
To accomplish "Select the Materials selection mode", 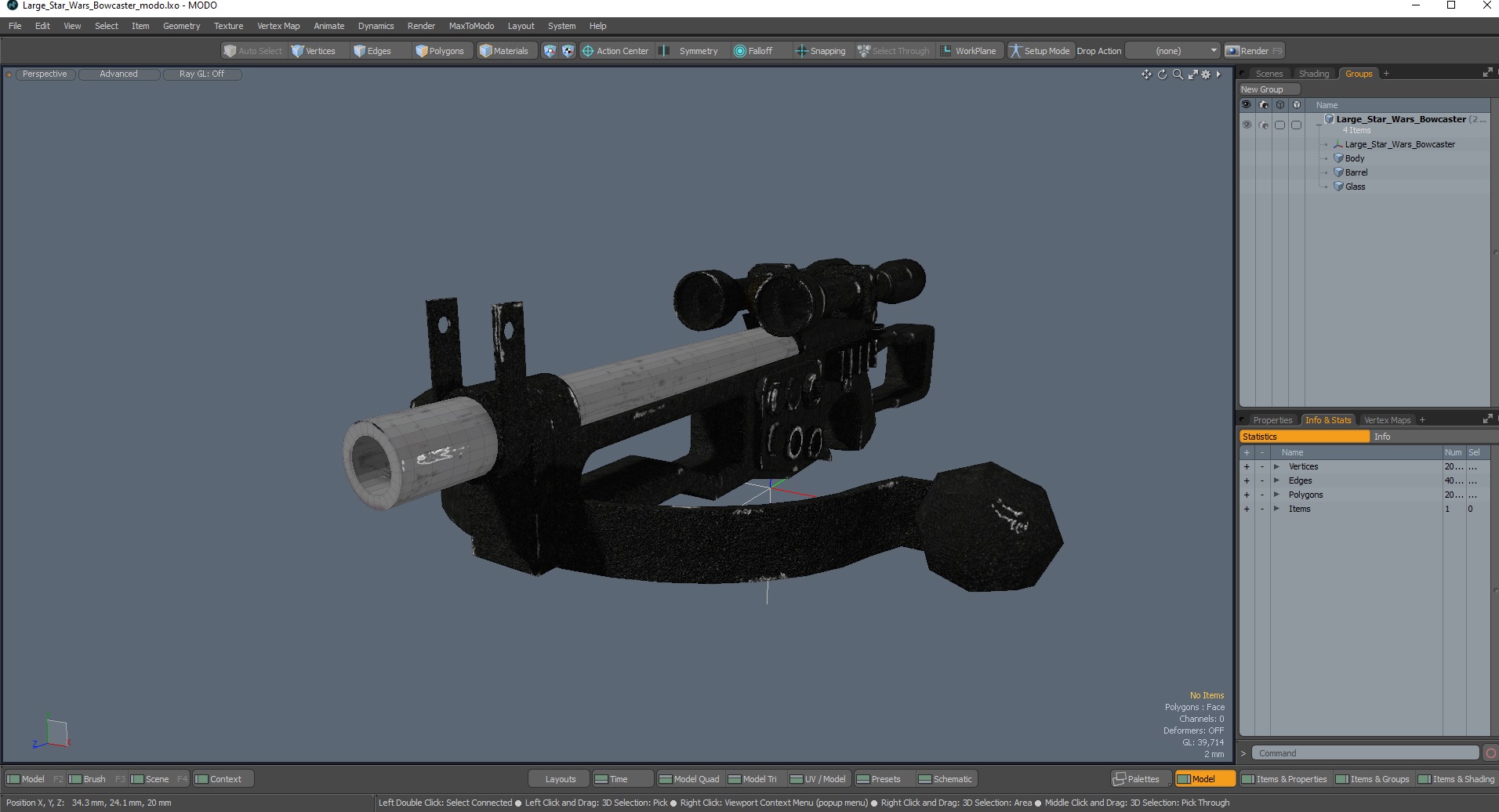I will (504, 51).
